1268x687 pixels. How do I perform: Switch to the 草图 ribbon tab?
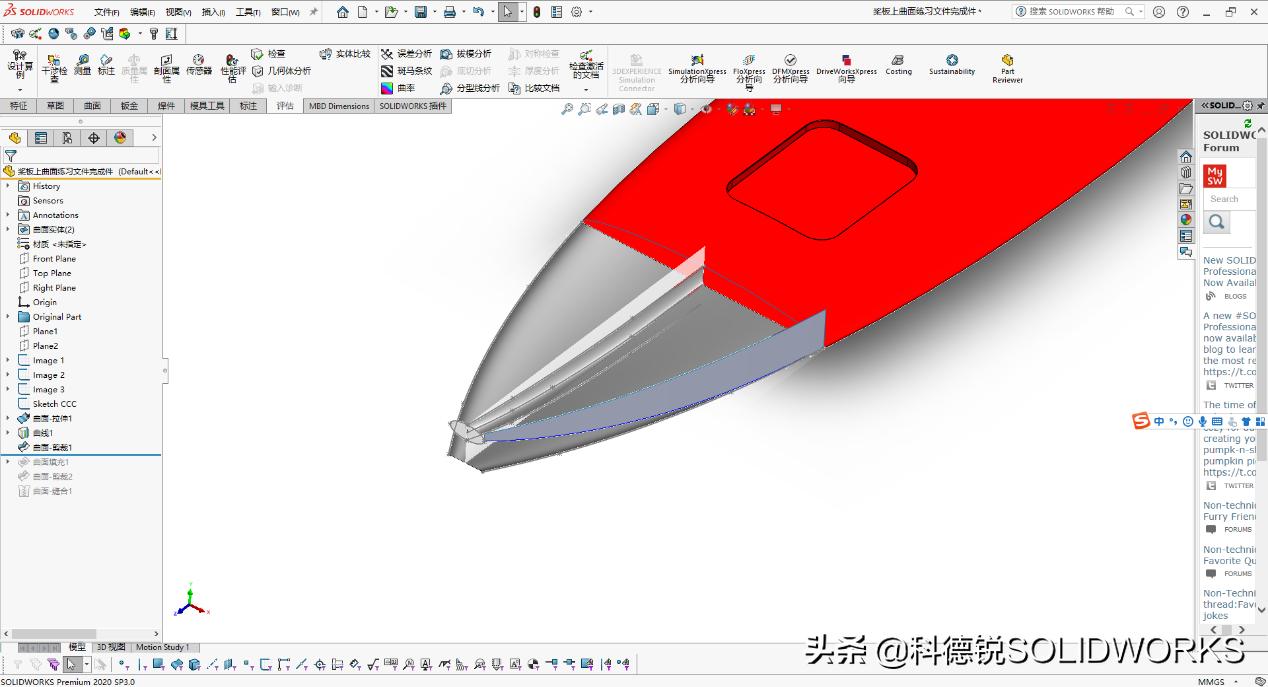(55, 106)
